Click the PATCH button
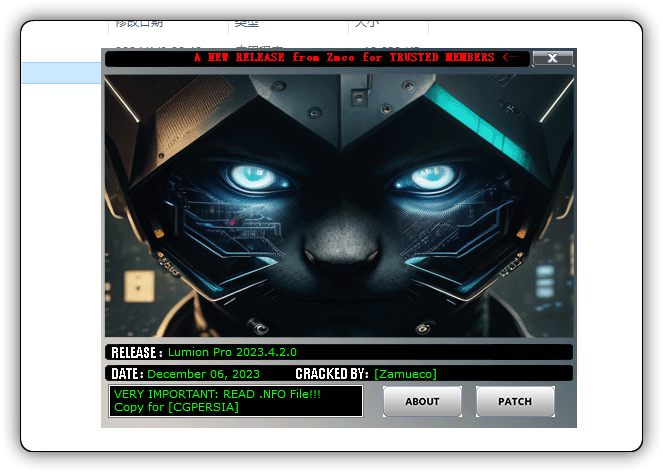This screenshot has width=663, height=472. [515, 401]
